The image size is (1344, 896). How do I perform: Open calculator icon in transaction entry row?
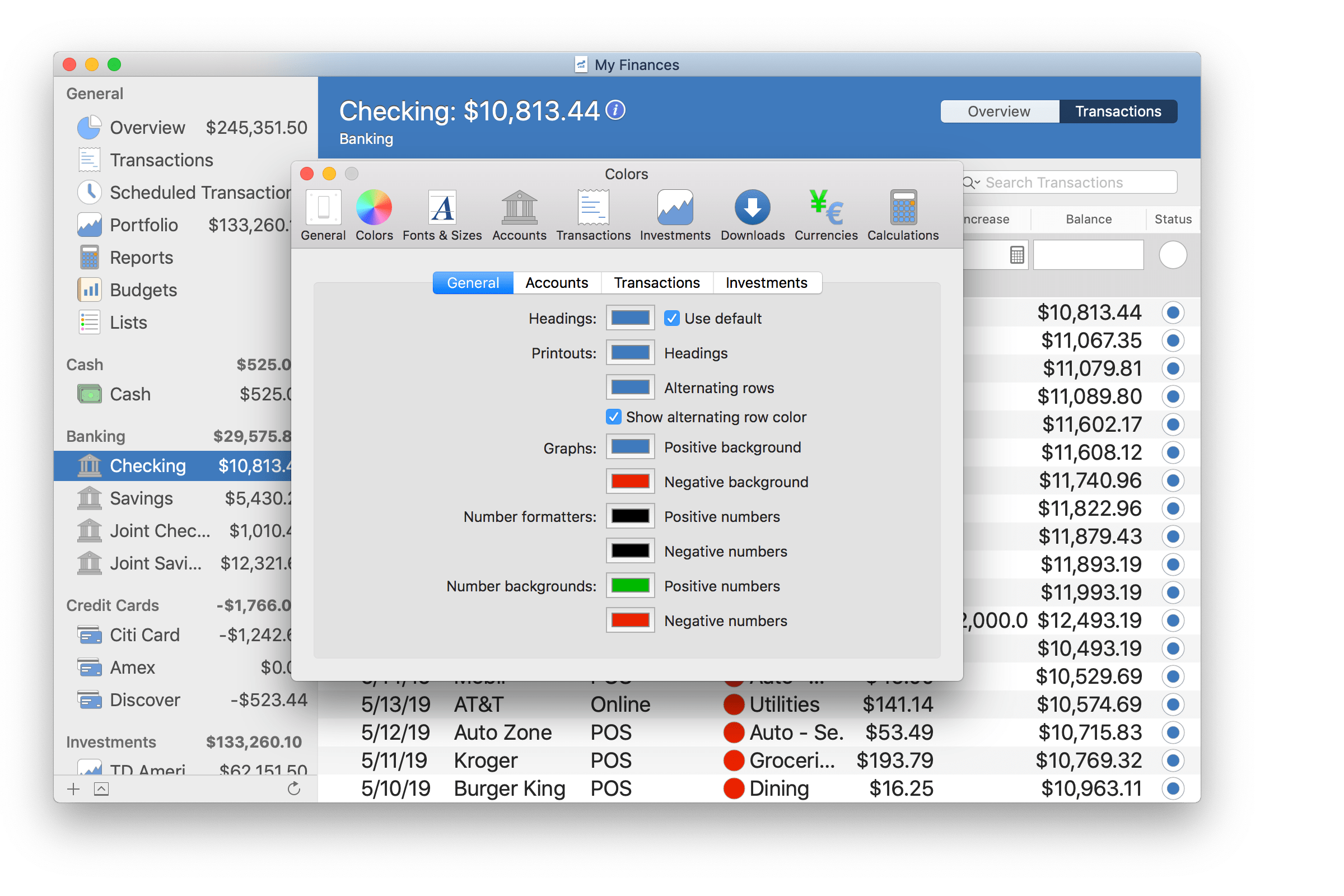(1016, 255)
